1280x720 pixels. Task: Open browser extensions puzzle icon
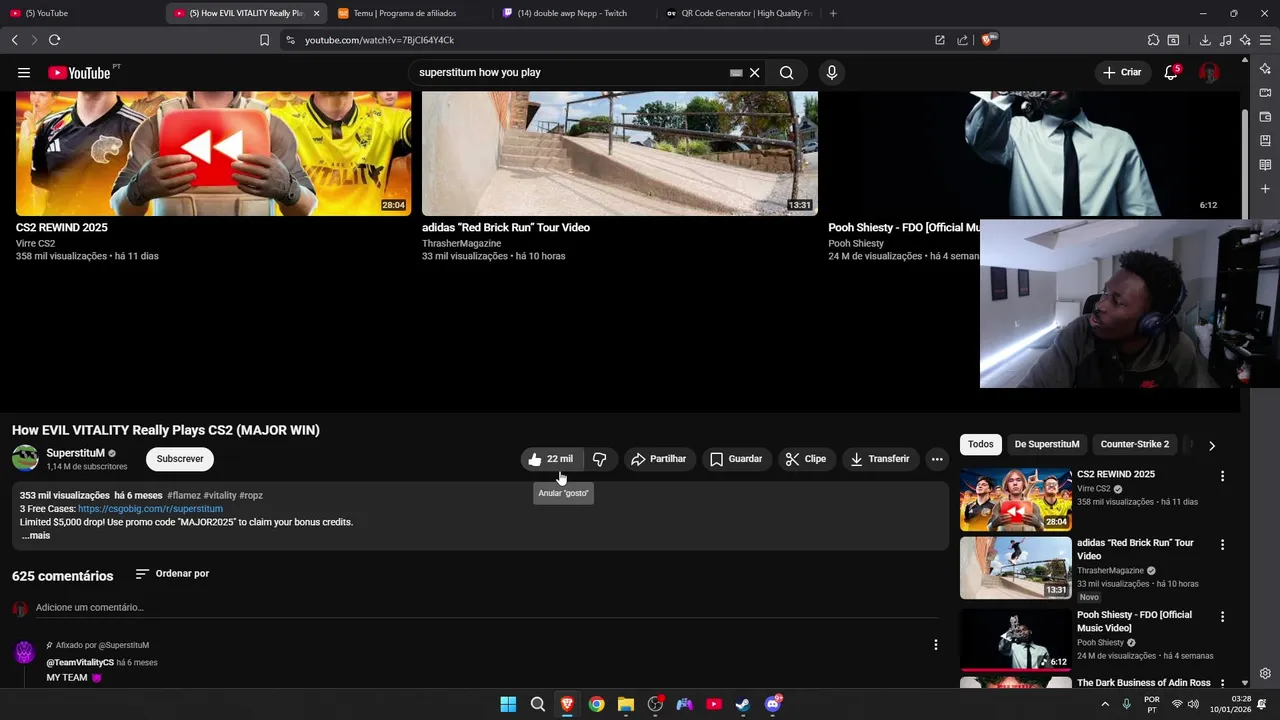pos(1153,40)
